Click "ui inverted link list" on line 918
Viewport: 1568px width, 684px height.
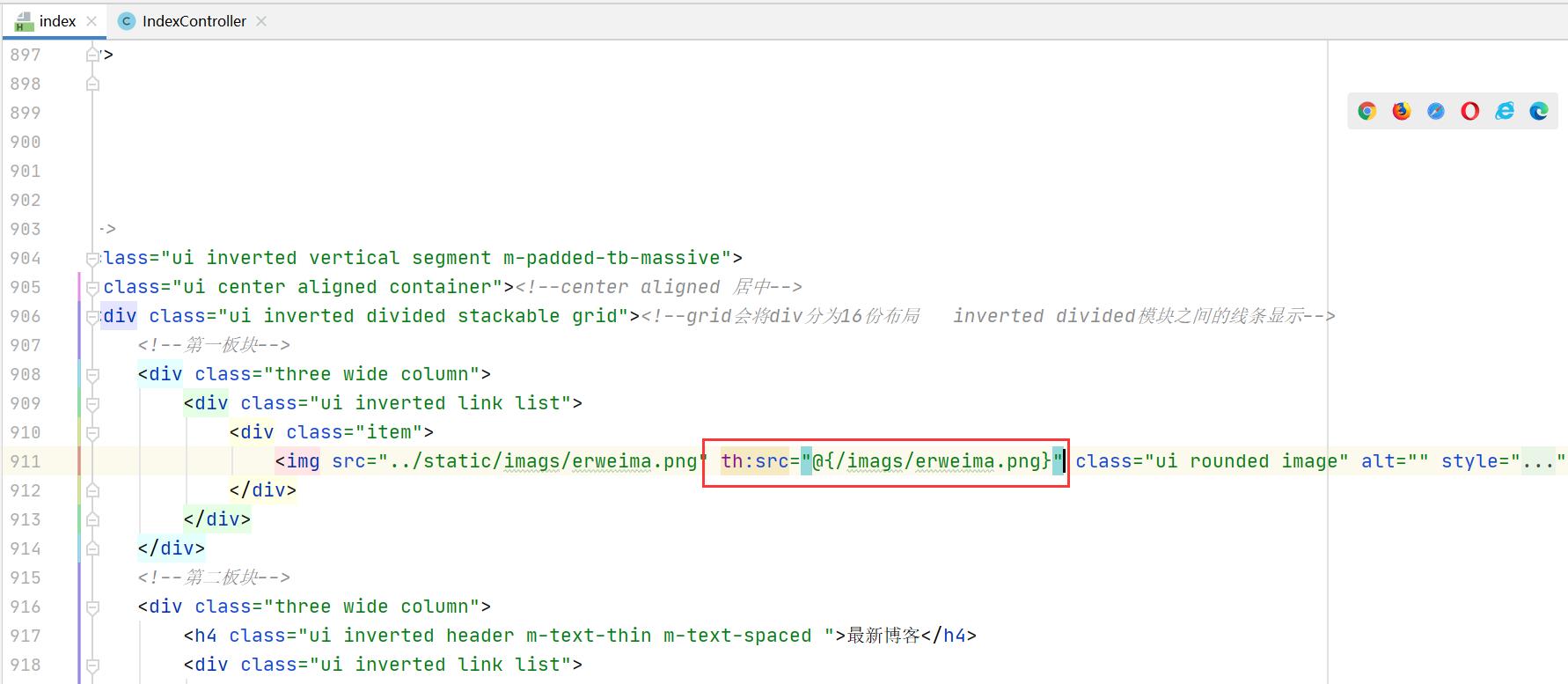pyautogui.click(x=440, y=665)
